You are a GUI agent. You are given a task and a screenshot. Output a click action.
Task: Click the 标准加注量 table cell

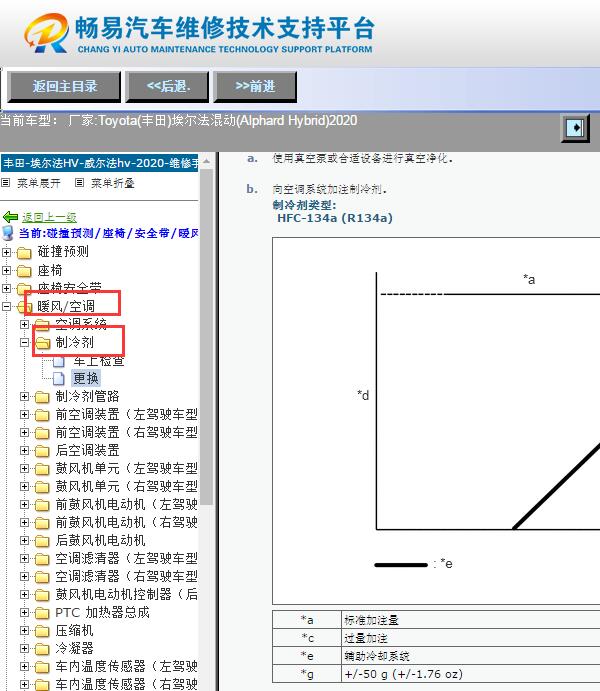point(470,620)
